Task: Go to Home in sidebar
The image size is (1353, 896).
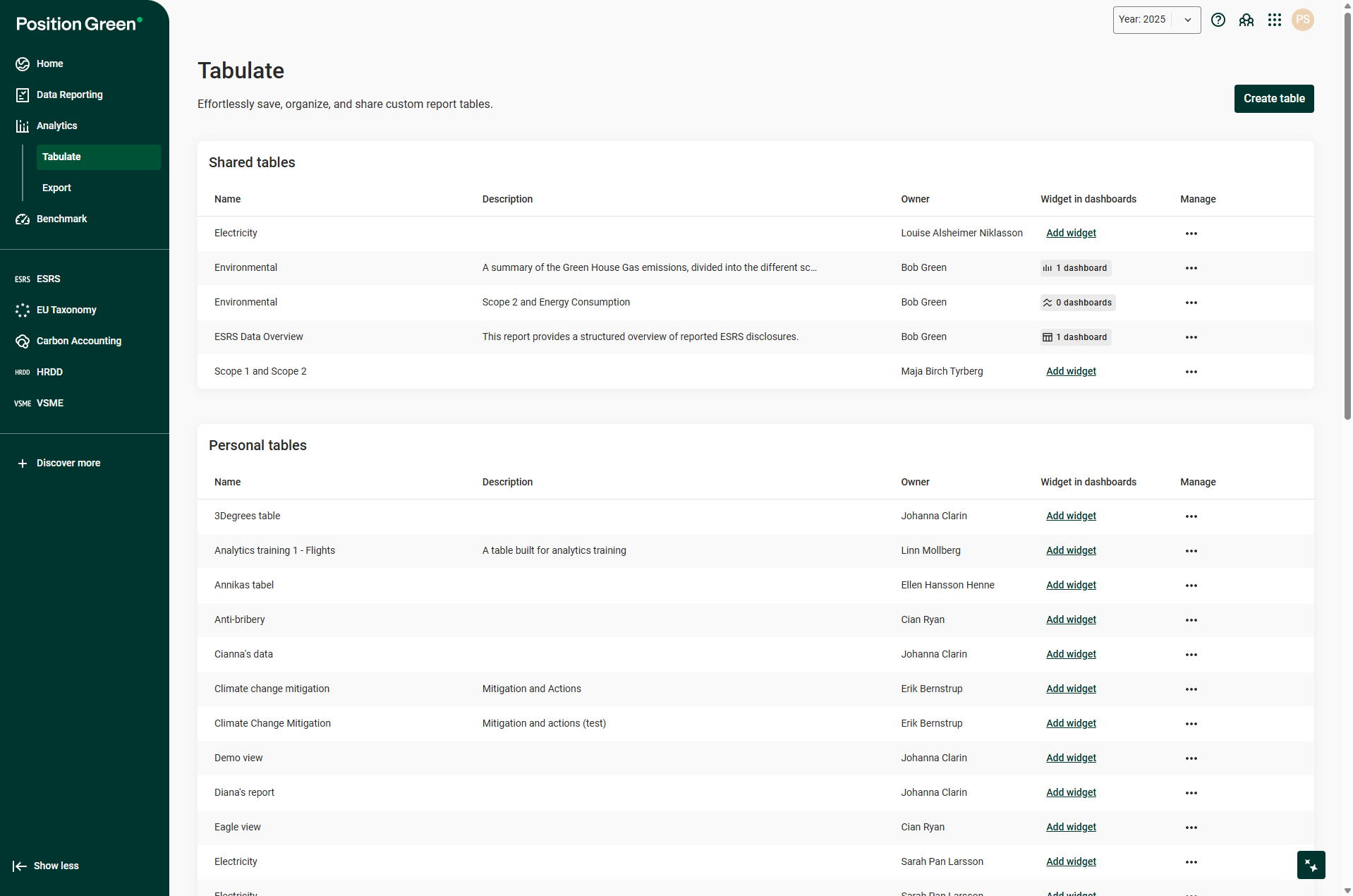Action: (x=49, y=63)
